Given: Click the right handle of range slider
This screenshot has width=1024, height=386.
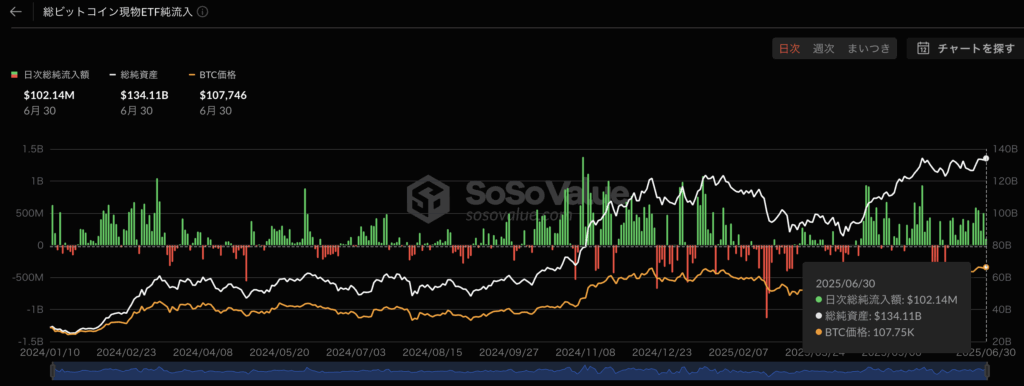Looking at the screenshot, I should pos(987,371).
